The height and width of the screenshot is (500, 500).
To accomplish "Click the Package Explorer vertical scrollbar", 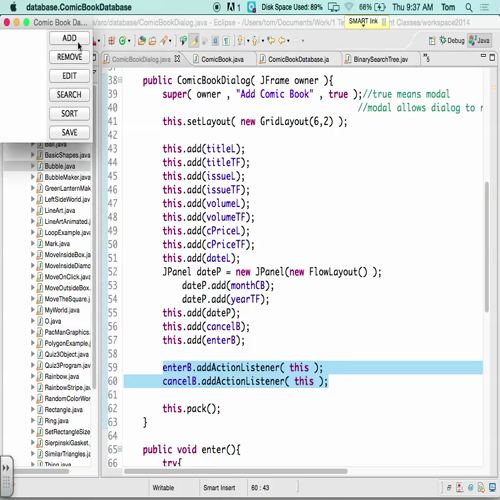I will pyautogui.click(x=94, y=237).
